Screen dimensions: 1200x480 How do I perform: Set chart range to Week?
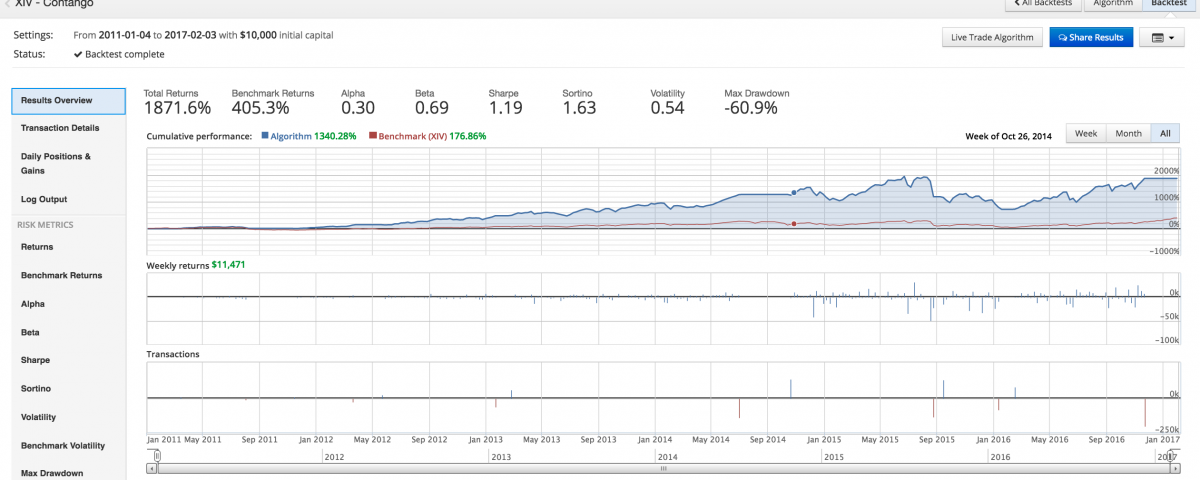tap(1086, 134)
